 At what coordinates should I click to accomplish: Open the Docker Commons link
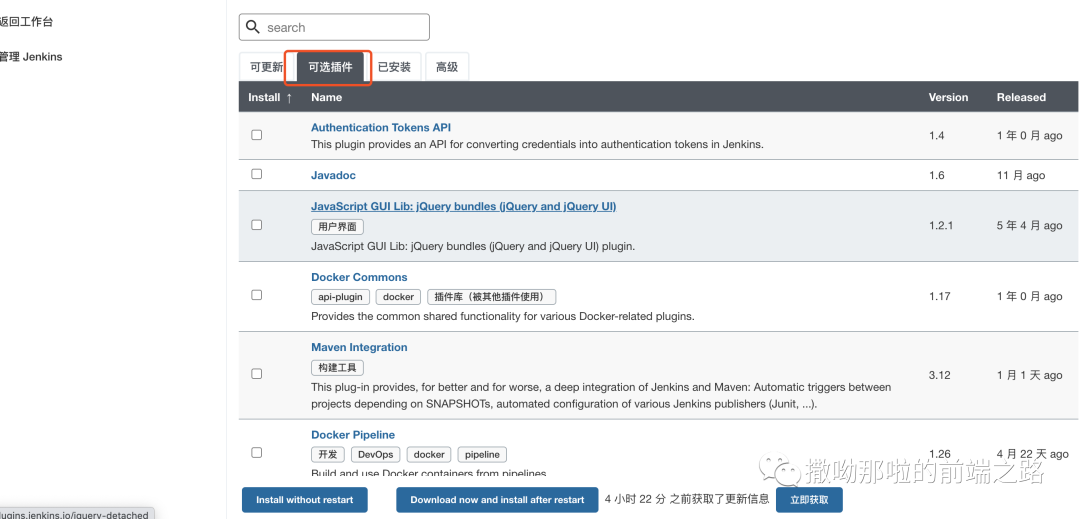359,277
